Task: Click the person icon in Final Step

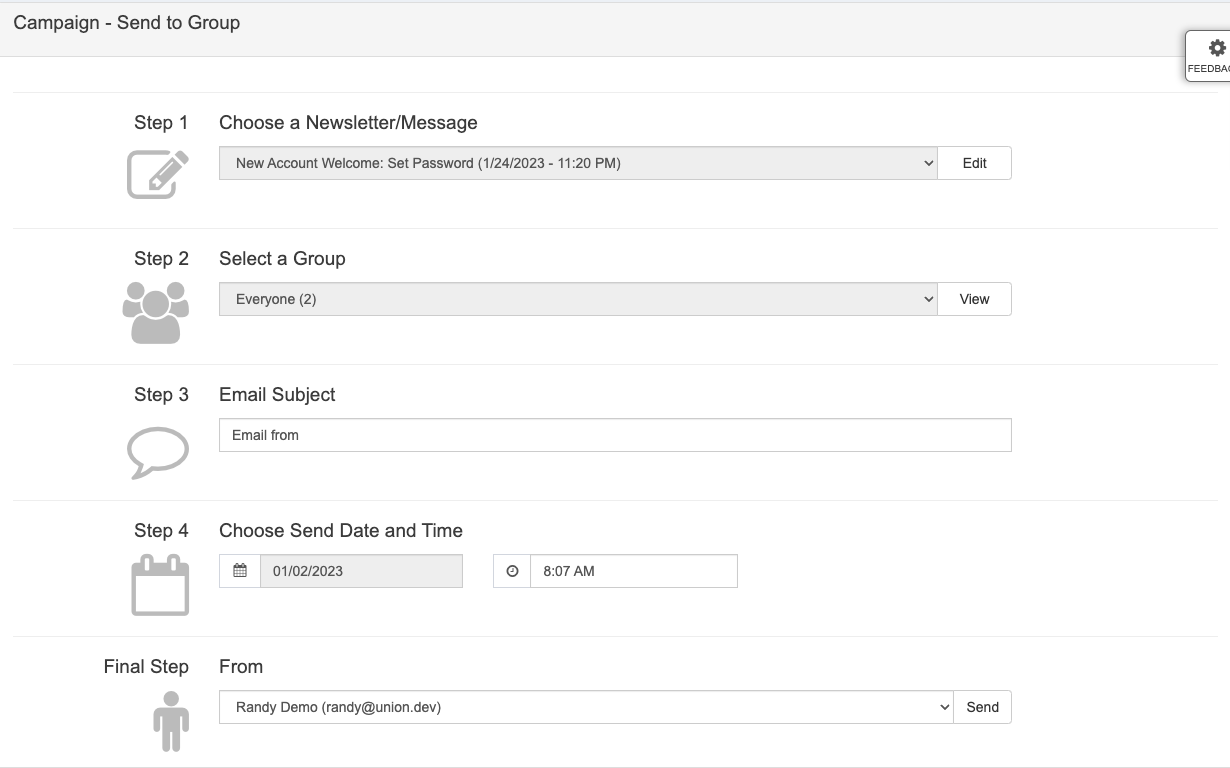Action: tap(171, 721)
